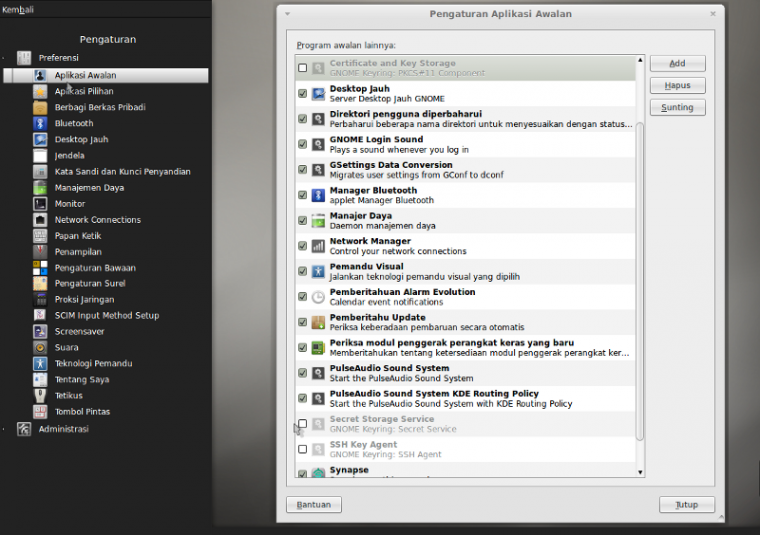Click the Papan Ketik keyboard icon
The width and height of the screenshot is (760, 535).
click(x=40, y=236)
